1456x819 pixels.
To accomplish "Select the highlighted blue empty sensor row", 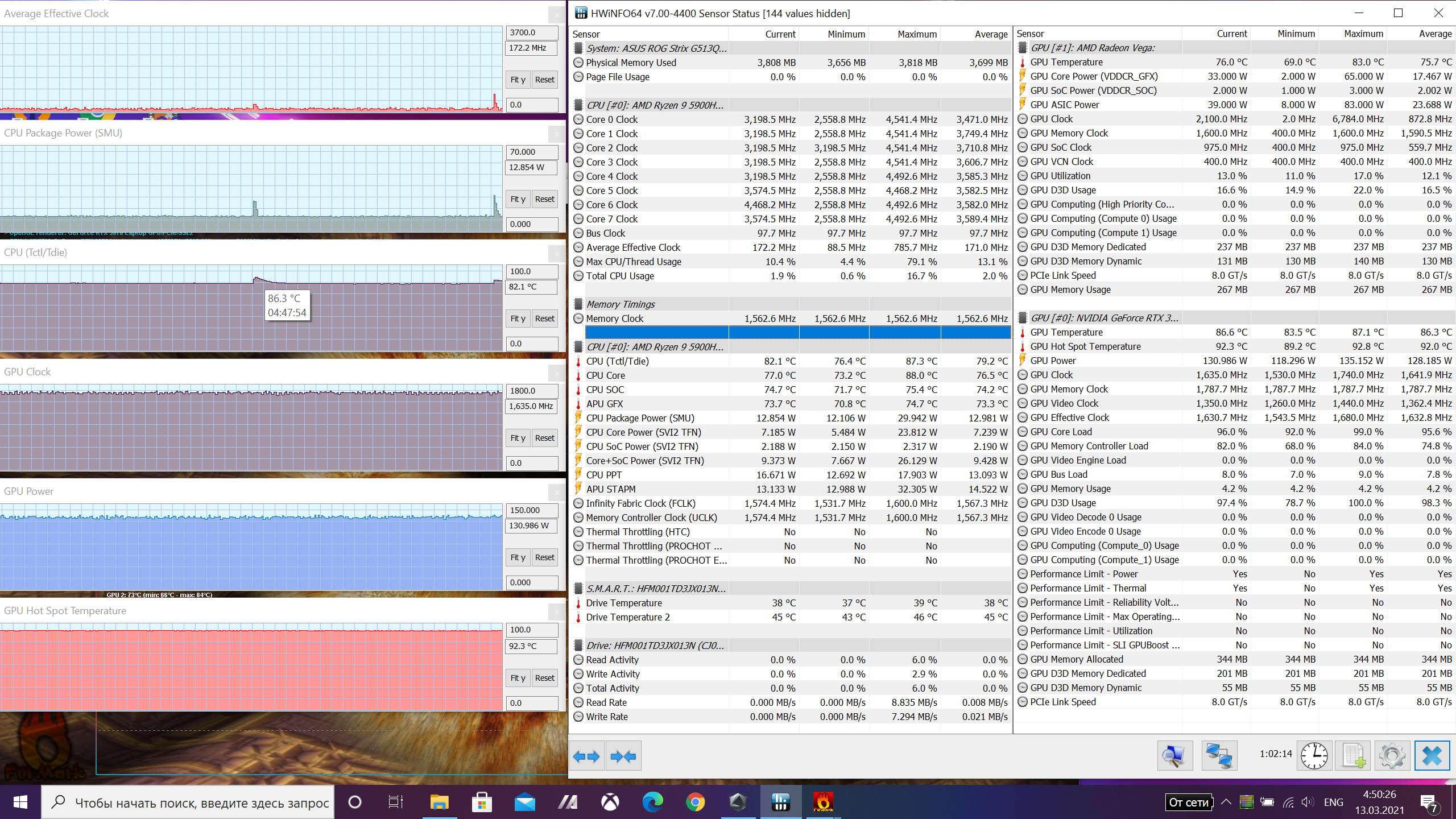I will (798, 332).
